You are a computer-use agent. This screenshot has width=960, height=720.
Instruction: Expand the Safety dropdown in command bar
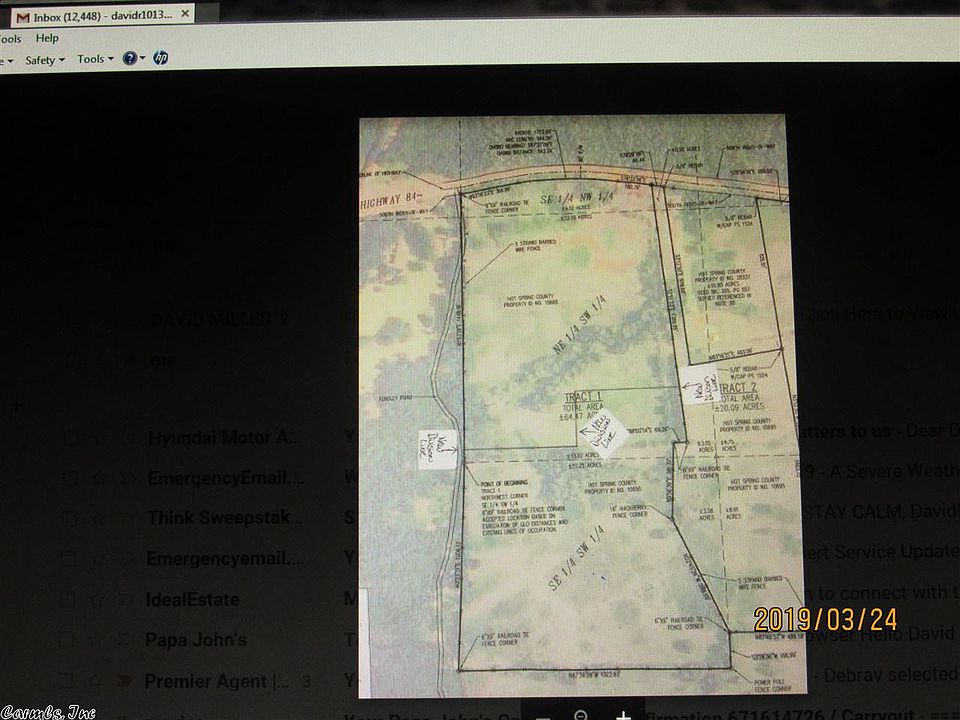pos(45,60)
